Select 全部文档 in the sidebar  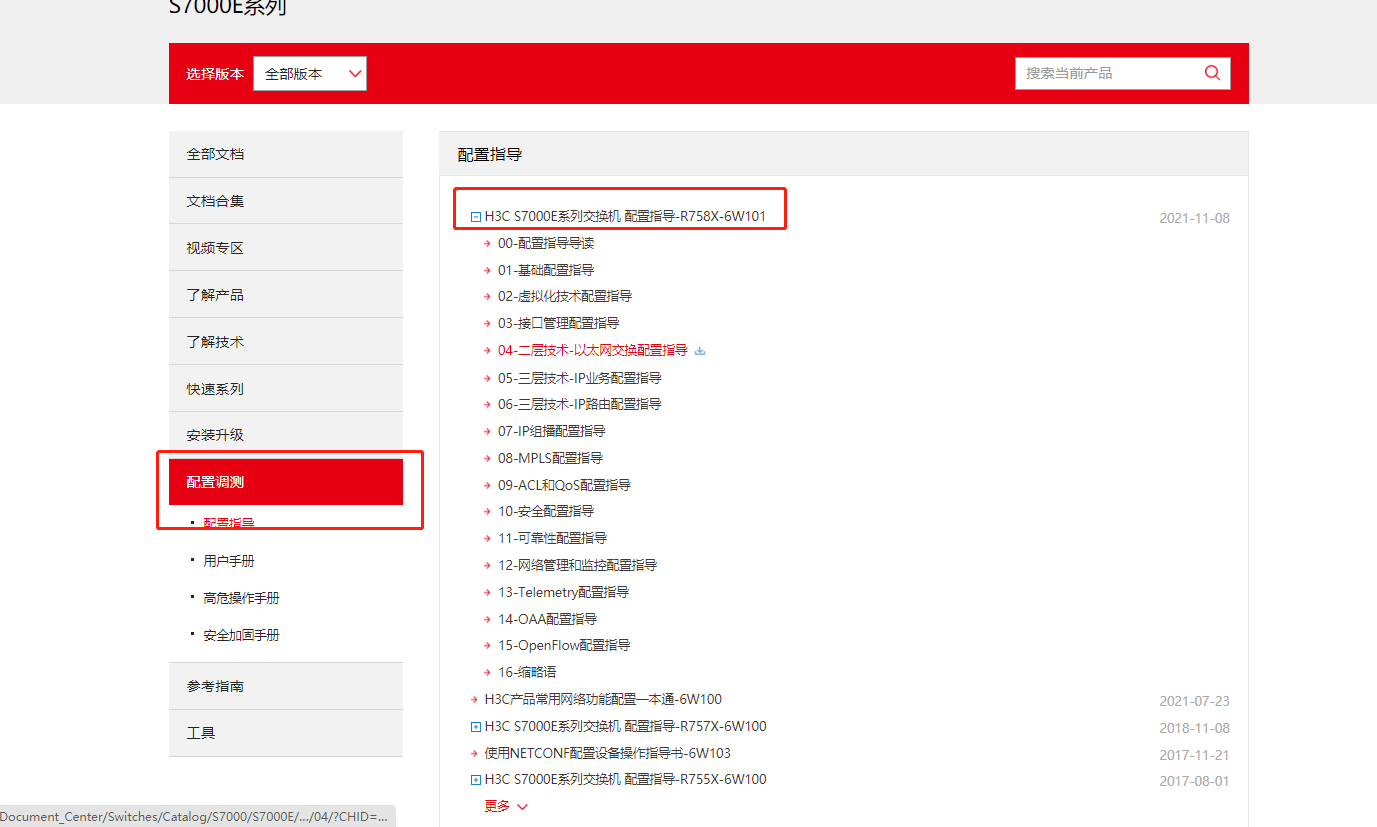(286, 154)
